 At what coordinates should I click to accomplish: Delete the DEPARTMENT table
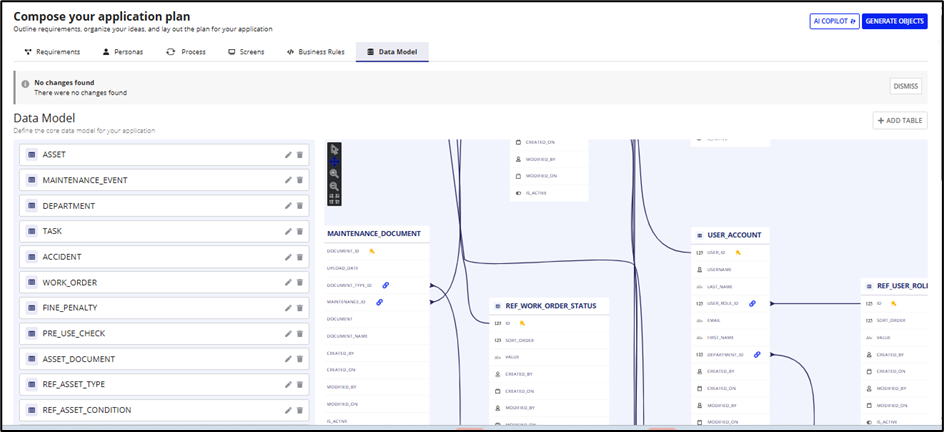tap(300, 206)
